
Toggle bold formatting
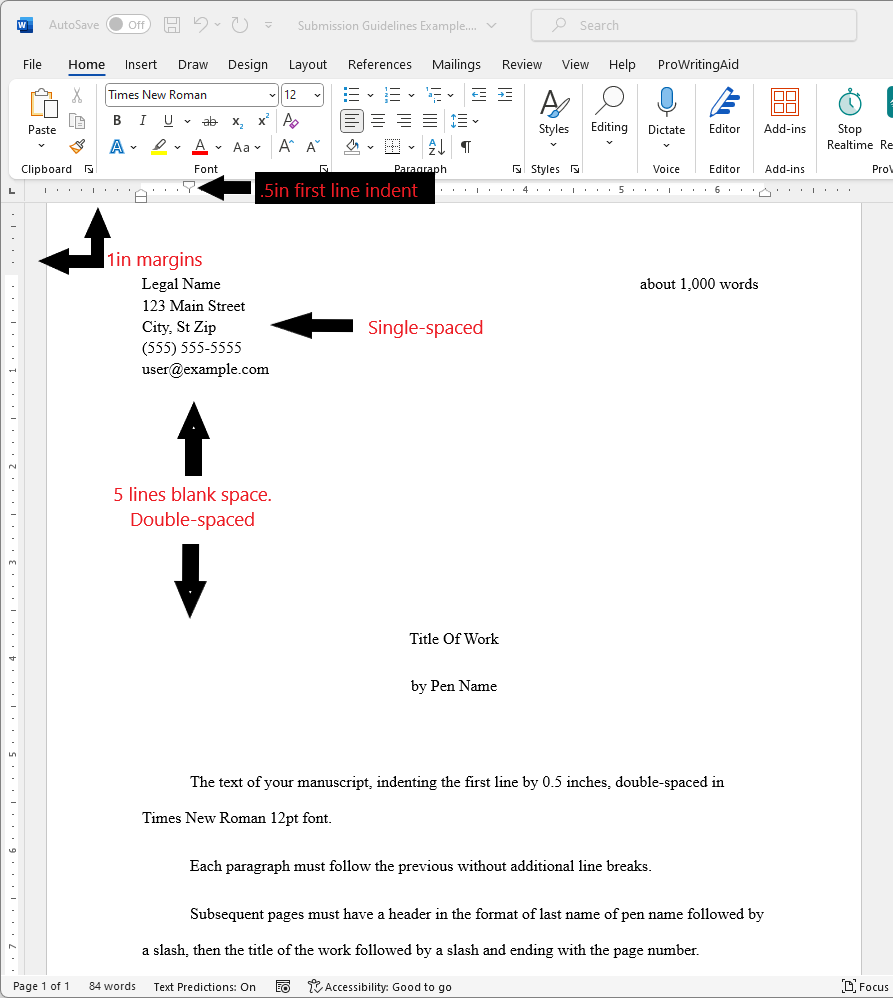click(117, 121)
